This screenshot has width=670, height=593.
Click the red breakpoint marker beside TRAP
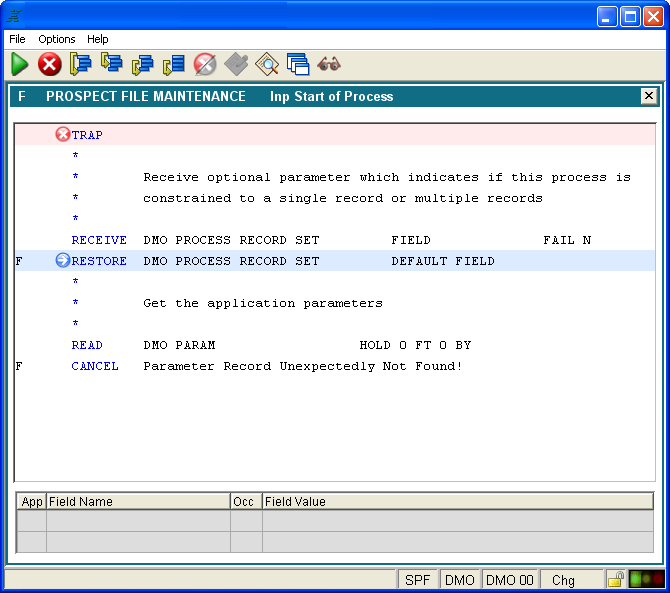tap(63, 135)
